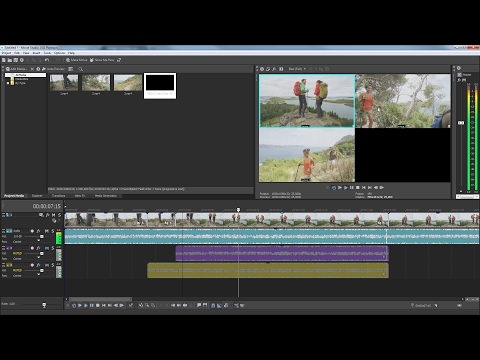Remove selected media from project
This screenshot has width=480, height=360.
[32, 69]
